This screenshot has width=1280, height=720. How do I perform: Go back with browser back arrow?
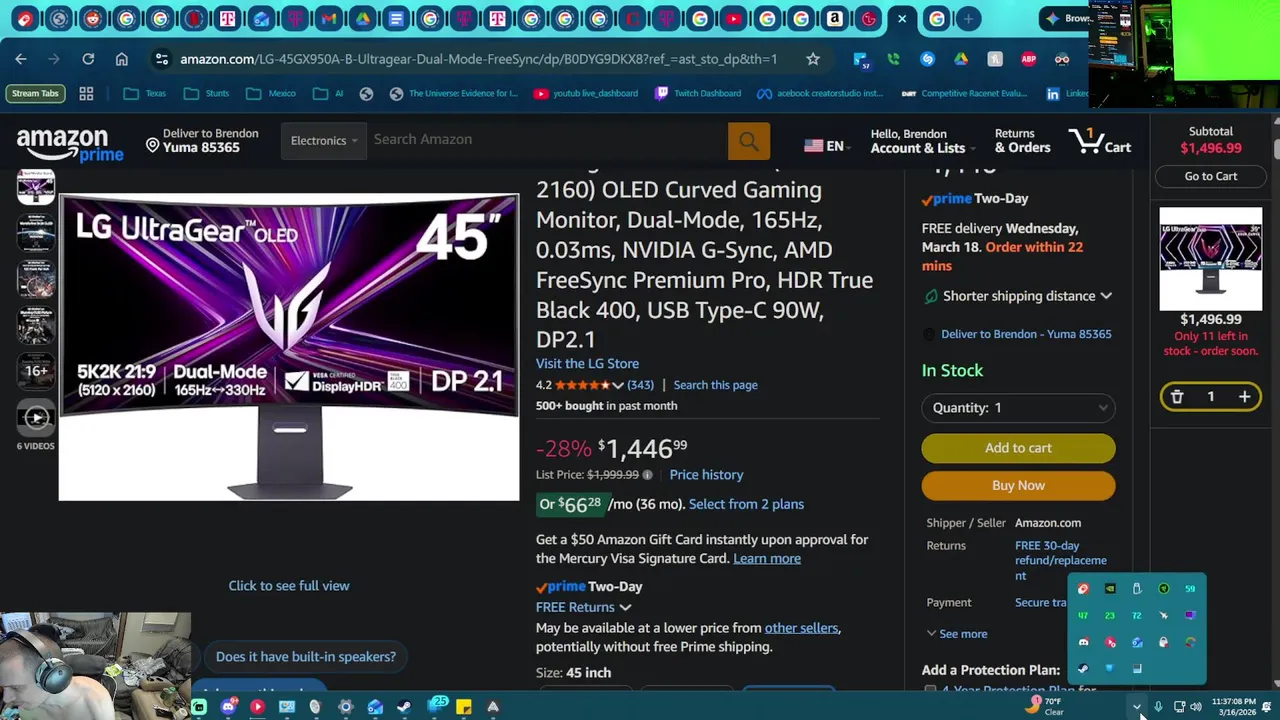[21, 59]
